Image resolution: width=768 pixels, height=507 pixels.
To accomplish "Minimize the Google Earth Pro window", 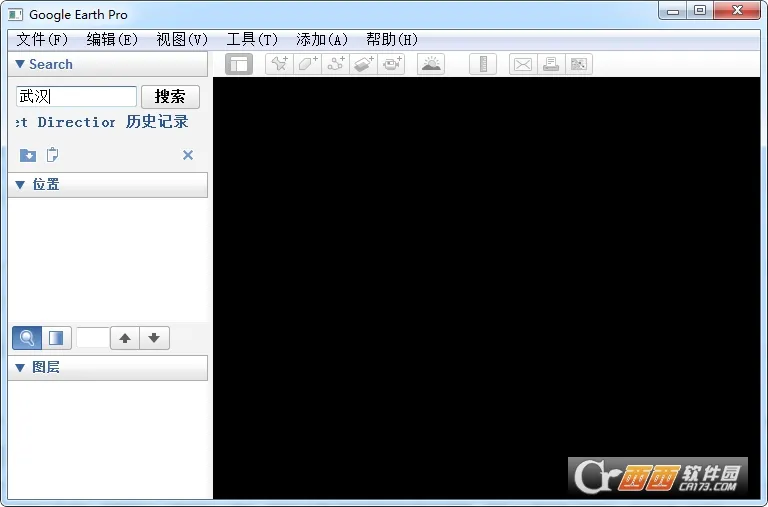I will (672, 11).
